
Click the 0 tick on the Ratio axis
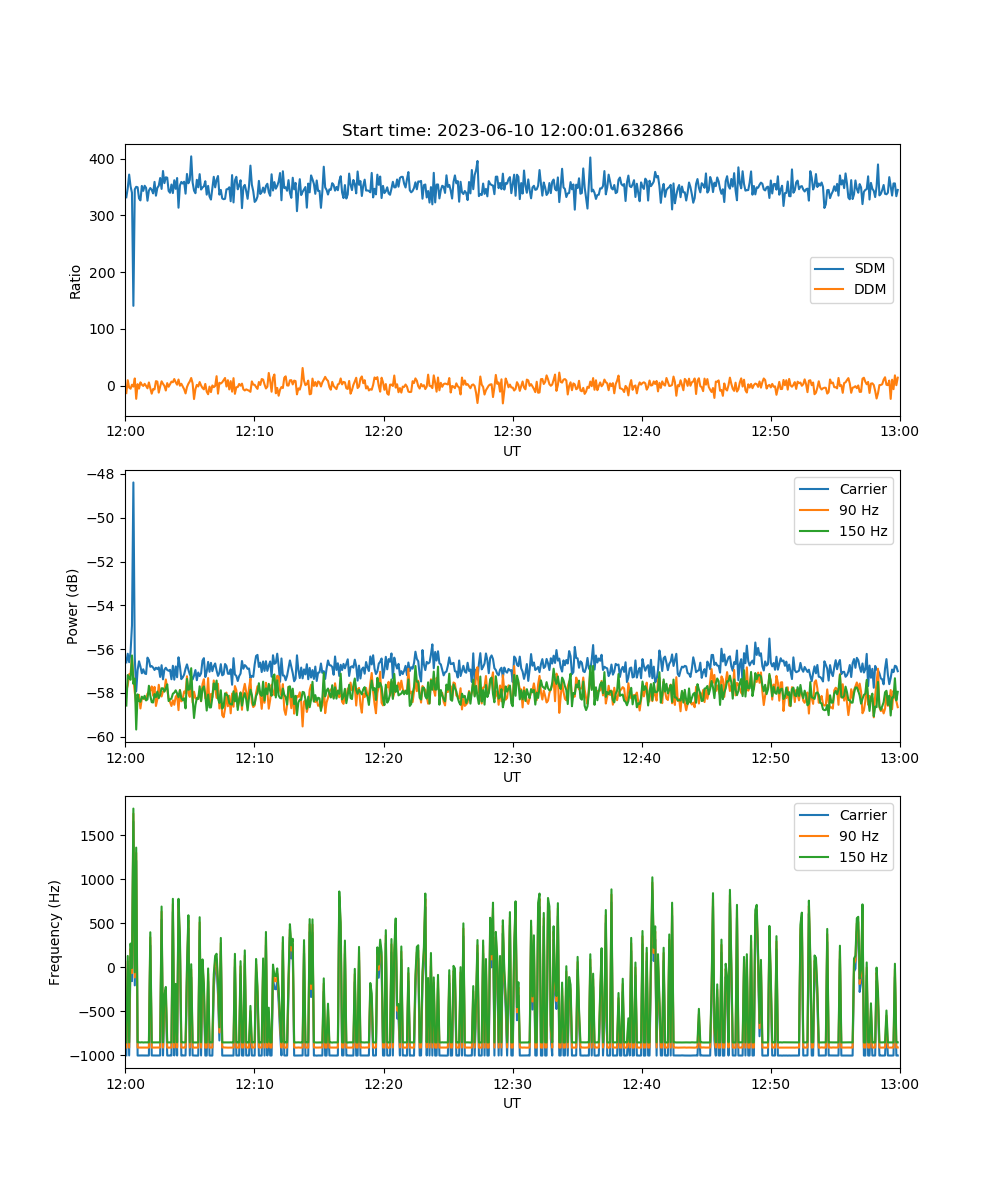(x=112, y=386)
